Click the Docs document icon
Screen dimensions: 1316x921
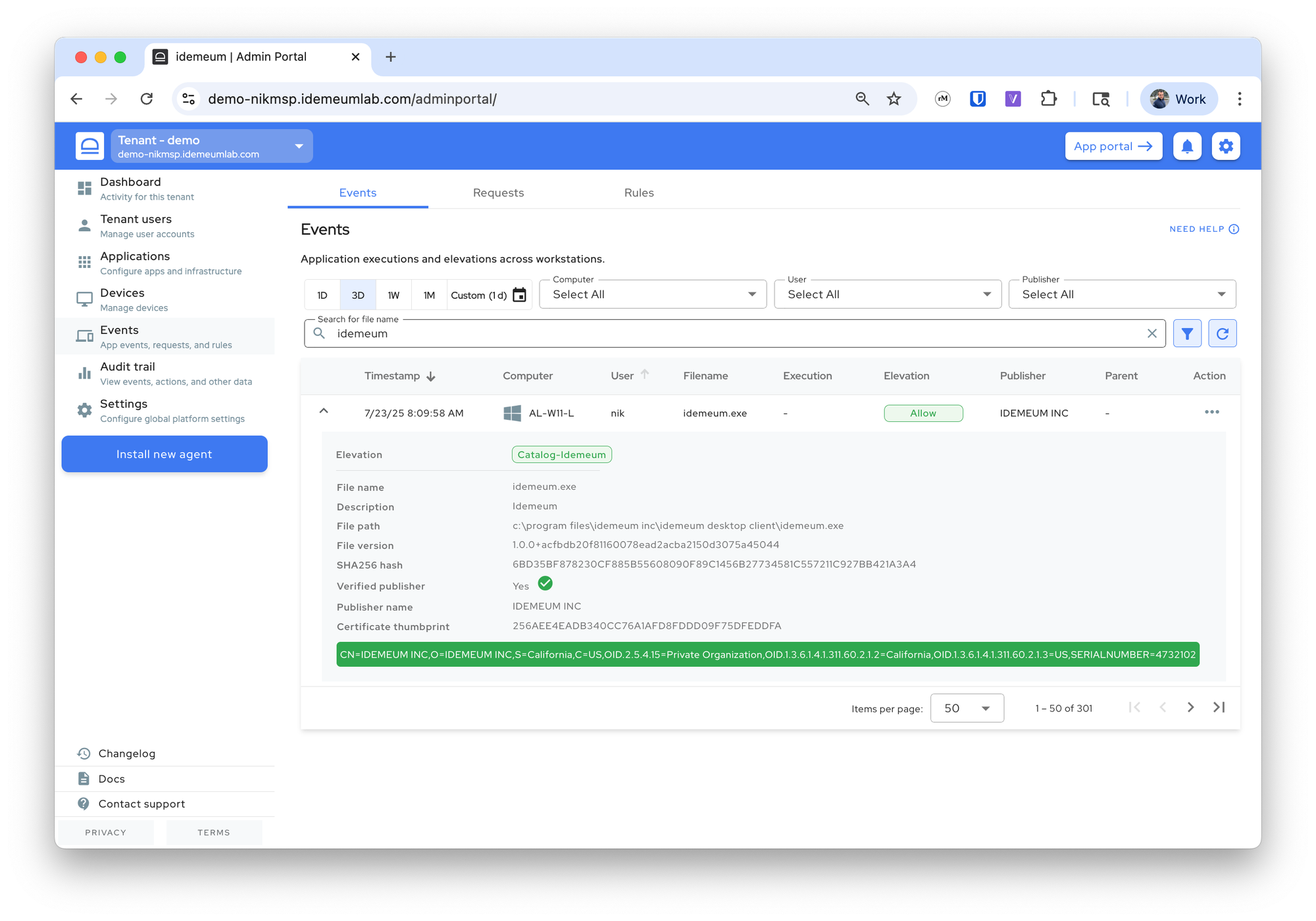coord(84,779)
